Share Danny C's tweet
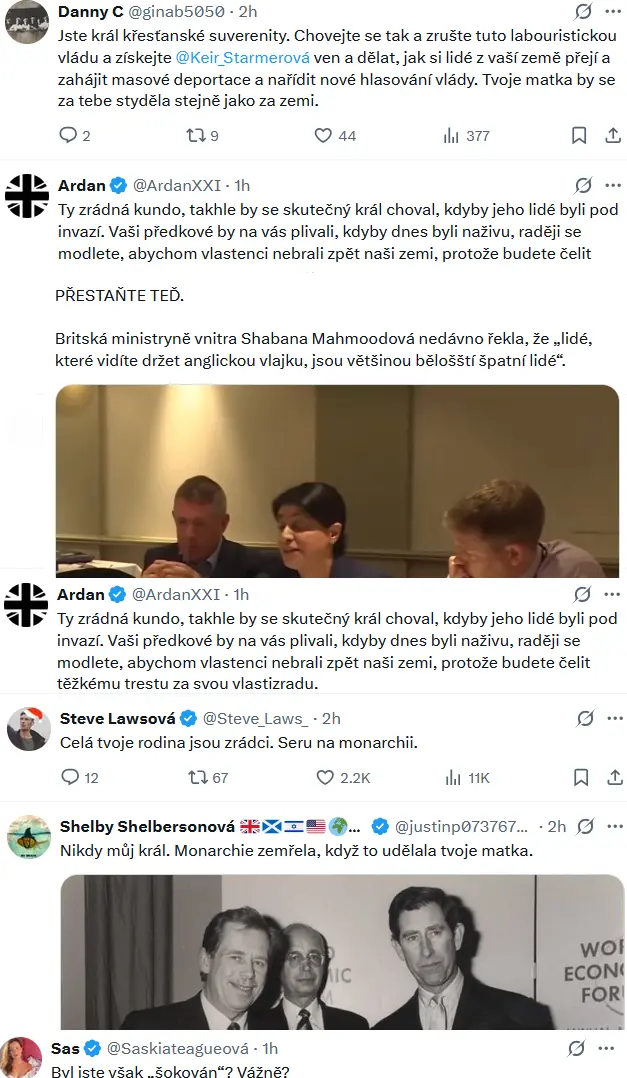The image size is (627, 1078). [613, 135]
